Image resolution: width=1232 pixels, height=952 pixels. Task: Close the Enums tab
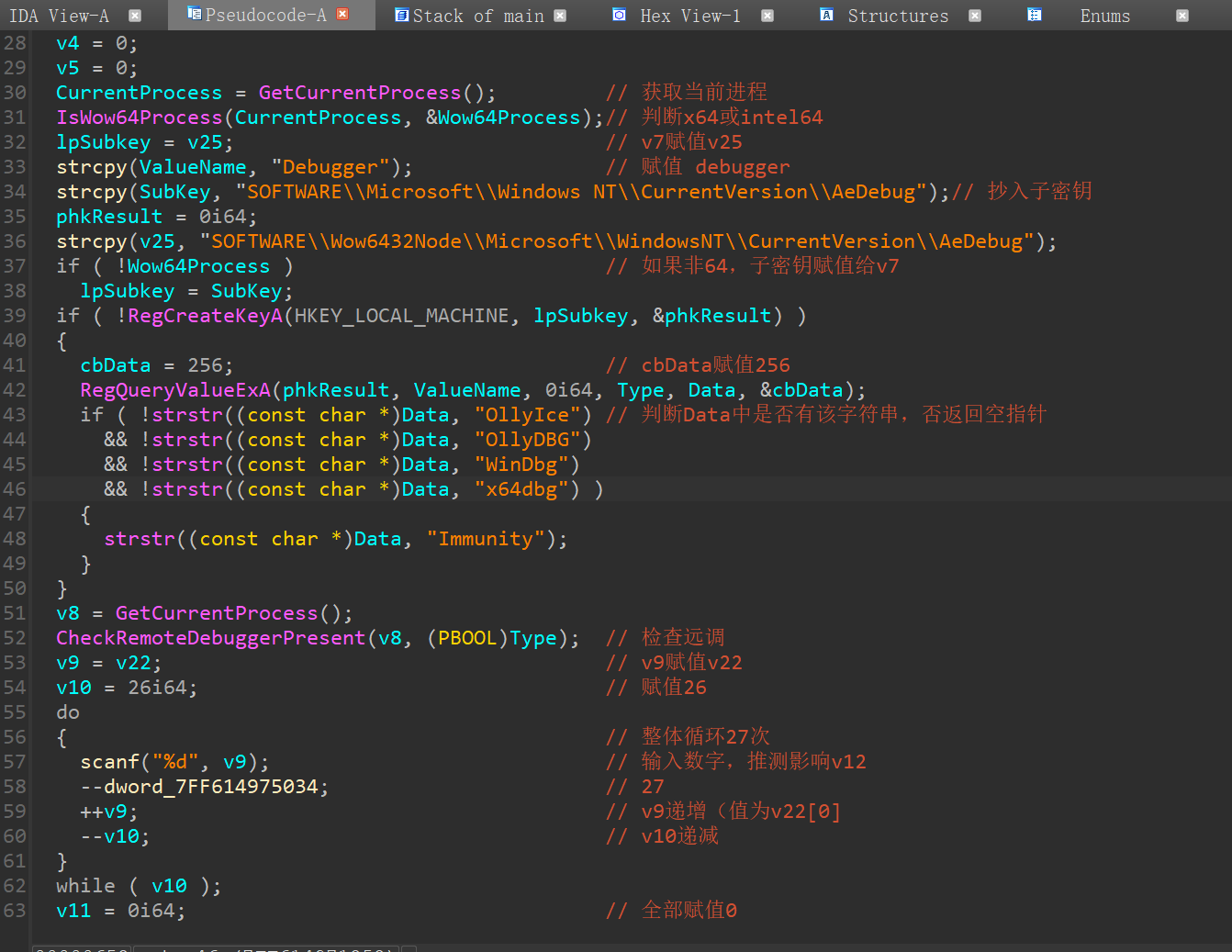click(1182, 16)
